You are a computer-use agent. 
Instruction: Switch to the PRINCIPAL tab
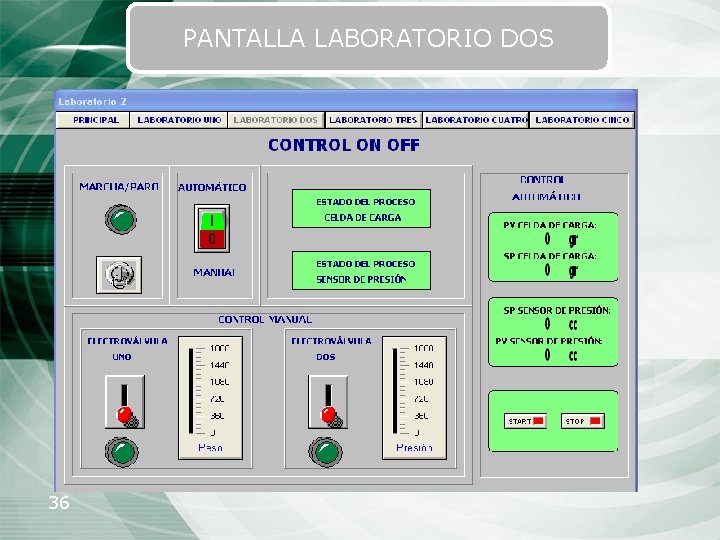coord(93,120)
